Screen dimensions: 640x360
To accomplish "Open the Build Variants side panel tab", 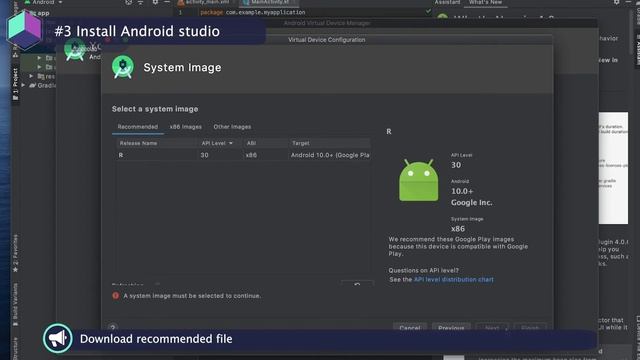I will (x=16, y=304).
